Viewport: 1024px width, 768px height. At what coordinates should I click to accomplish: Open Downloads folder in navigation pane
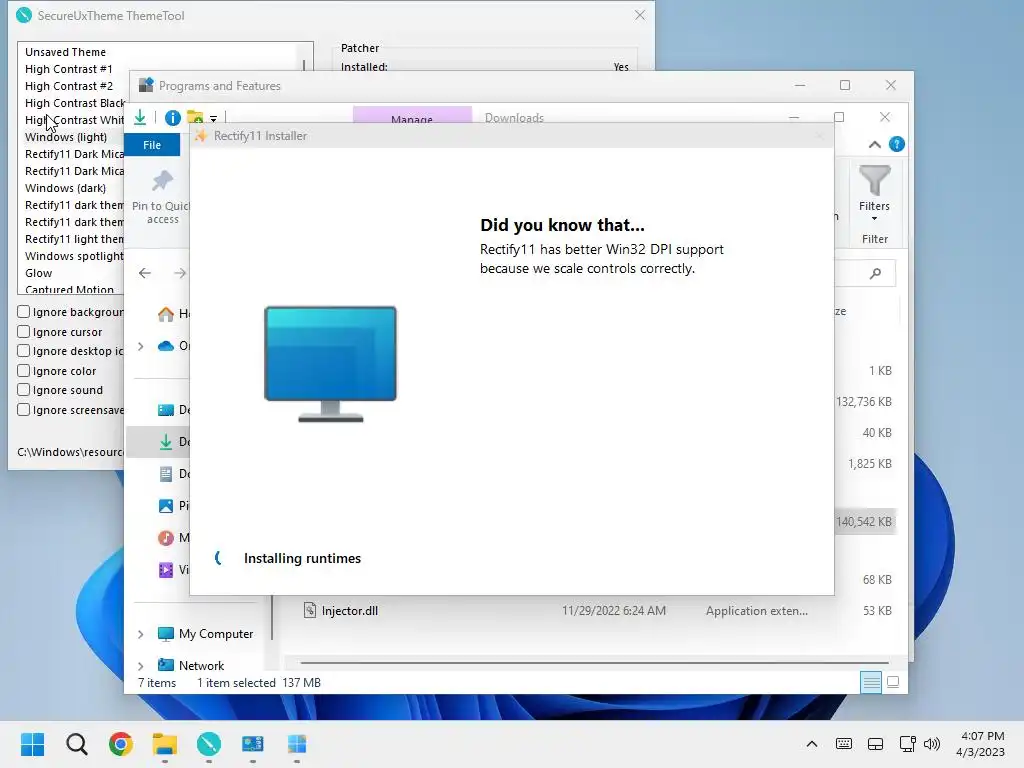coord(174,441)
